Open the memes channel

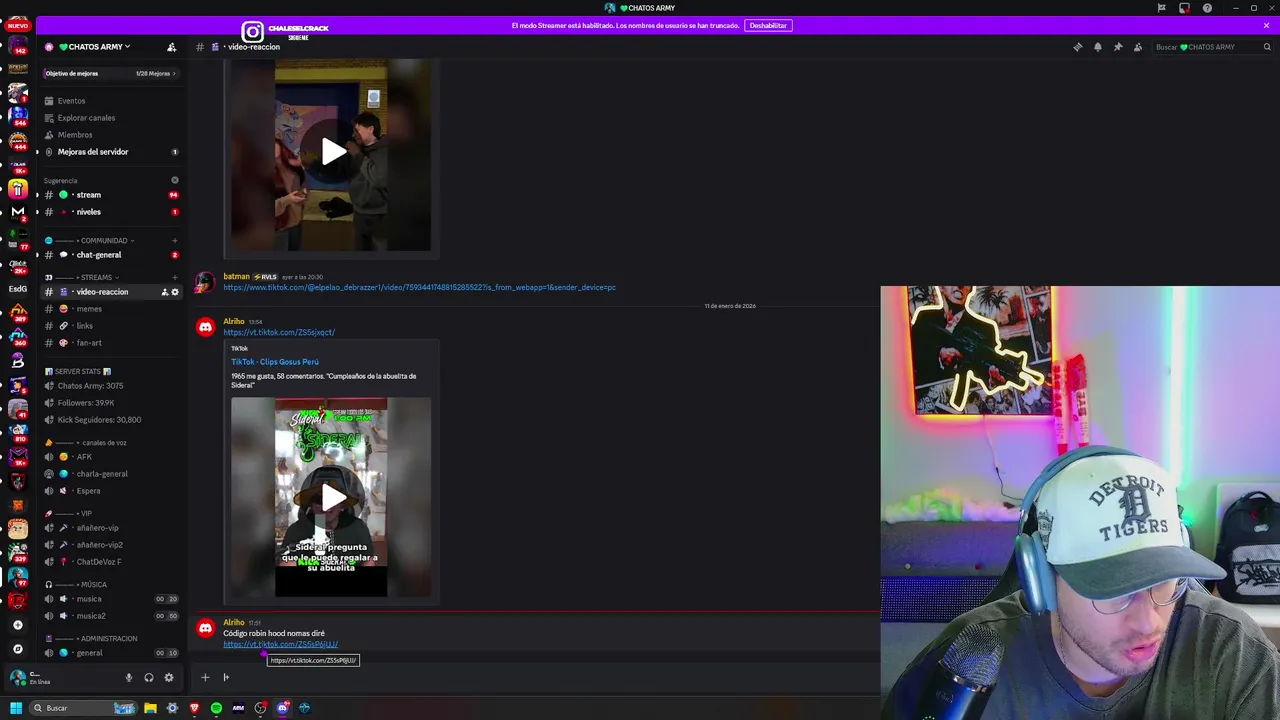point(110,309)
